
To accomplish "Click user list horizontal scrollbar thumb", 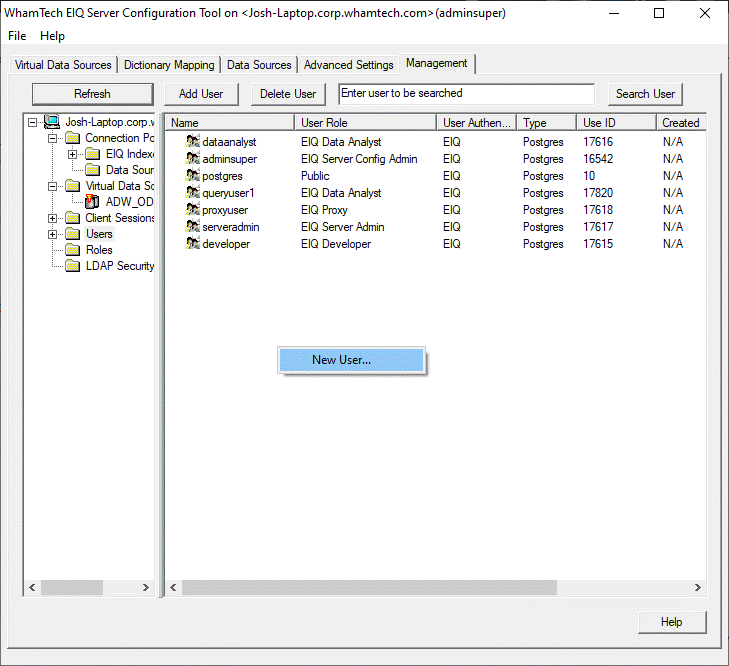I will (x=369, y=587).
